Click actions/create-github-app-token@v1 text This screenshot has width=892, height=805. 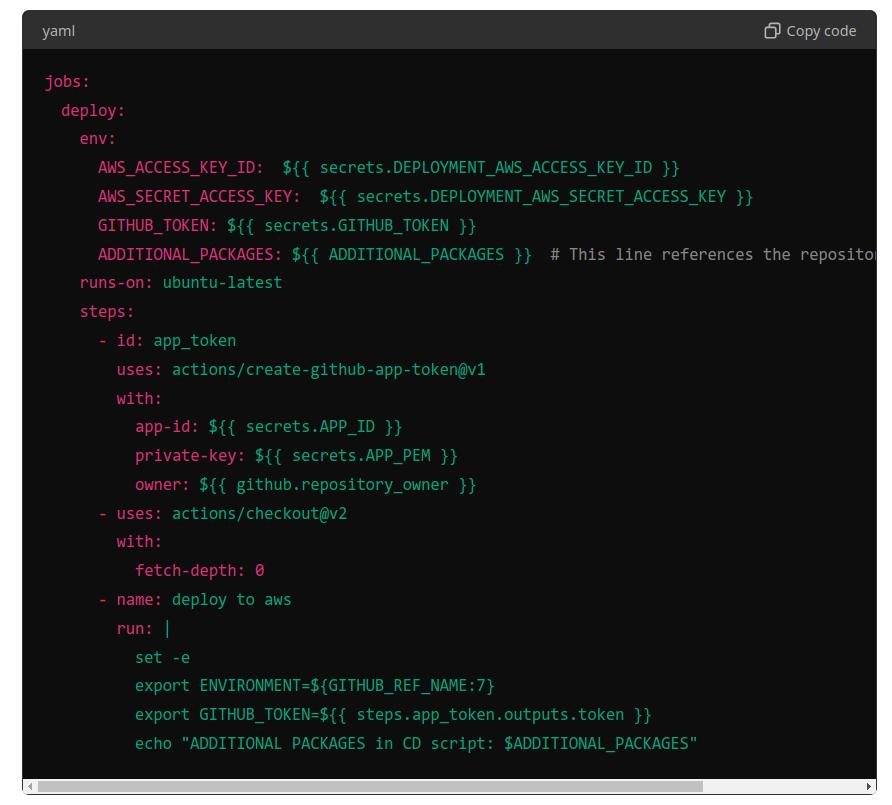pyautogui.click(x=329, y=370)
